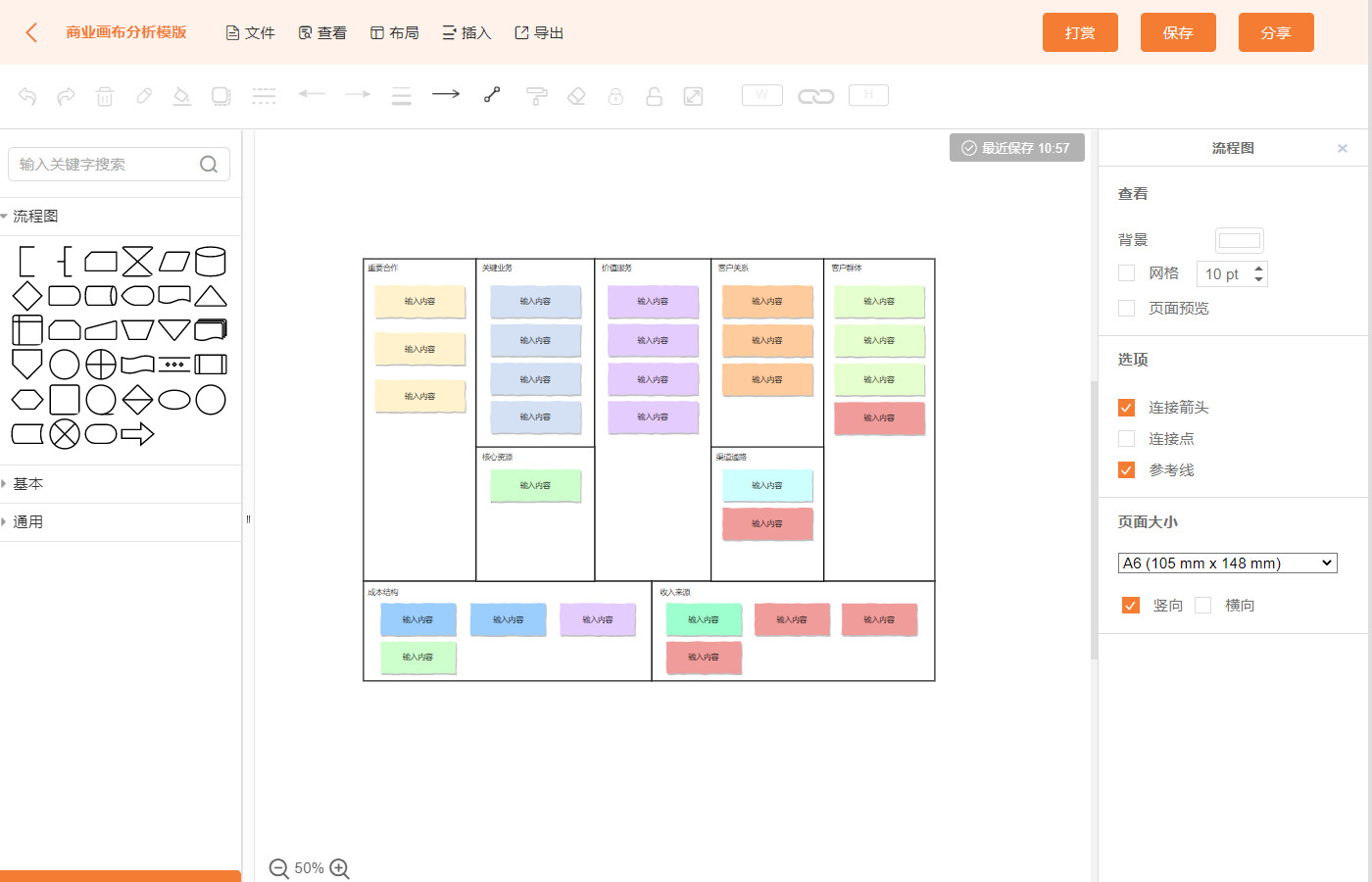Click the 50% zoom level text
This screenshot has width=1372, height=882.
(x=309, y=868)
